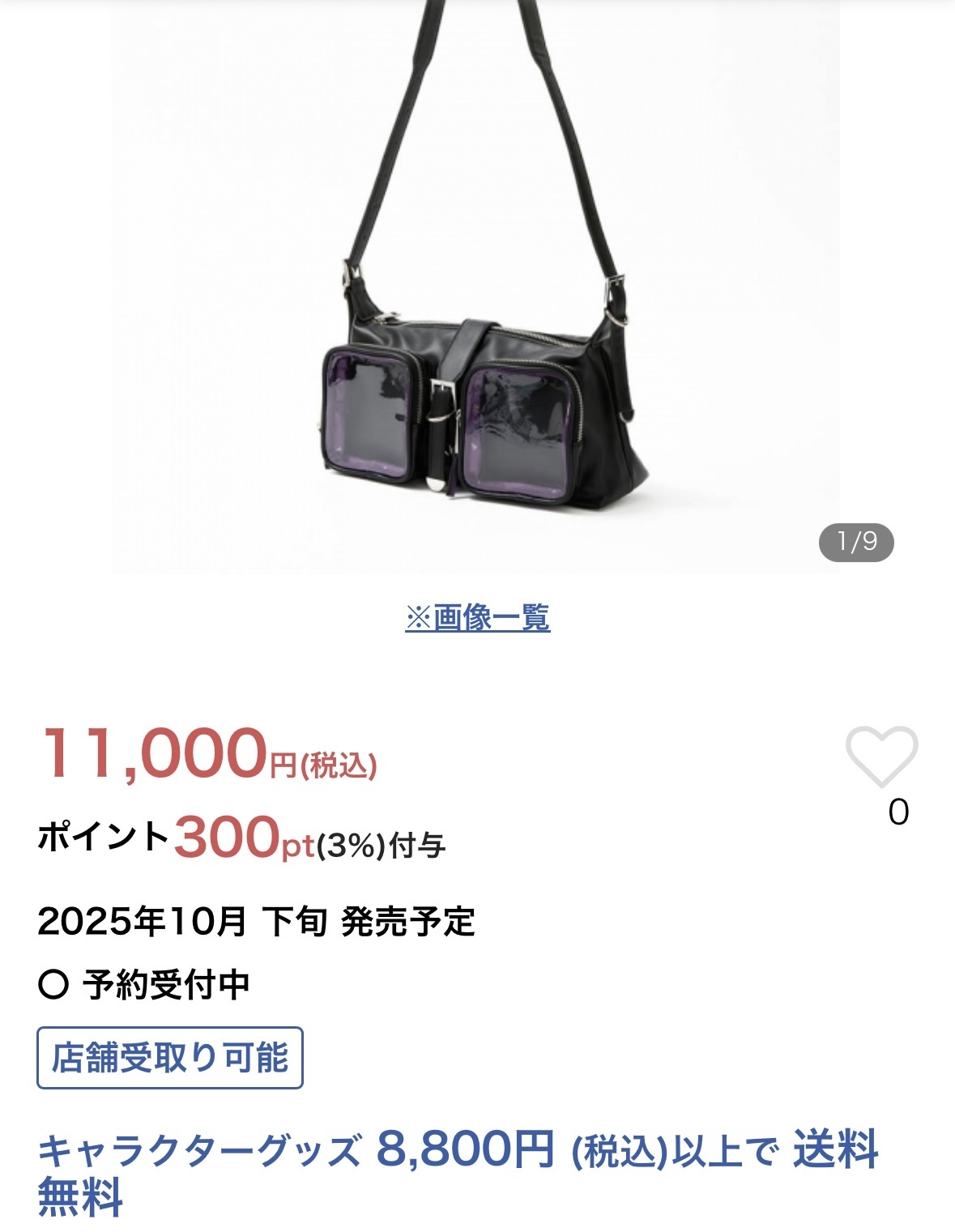Select the 店舗受取り可能 button
This screenshot has width=955, height=1232.
tap(170, 1058)
